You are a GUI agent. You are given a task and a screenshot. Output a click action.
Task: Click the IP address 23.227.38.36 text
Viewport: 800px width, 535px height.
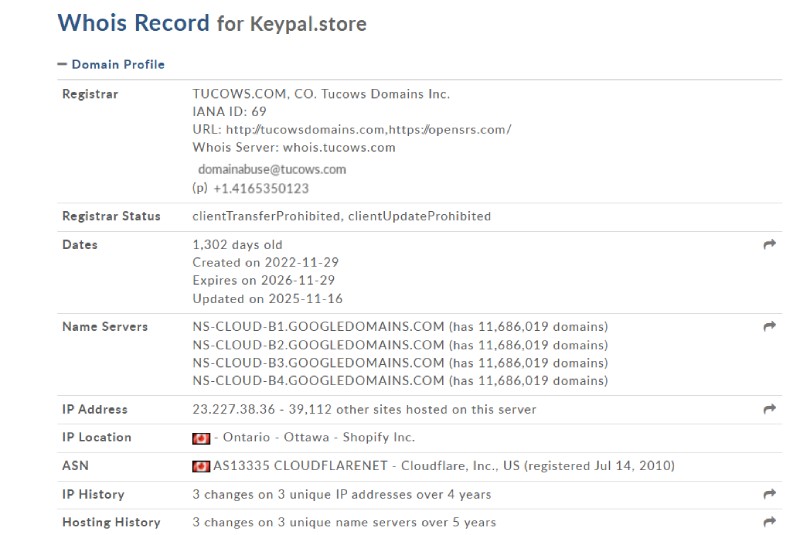(x=234, y=409)
